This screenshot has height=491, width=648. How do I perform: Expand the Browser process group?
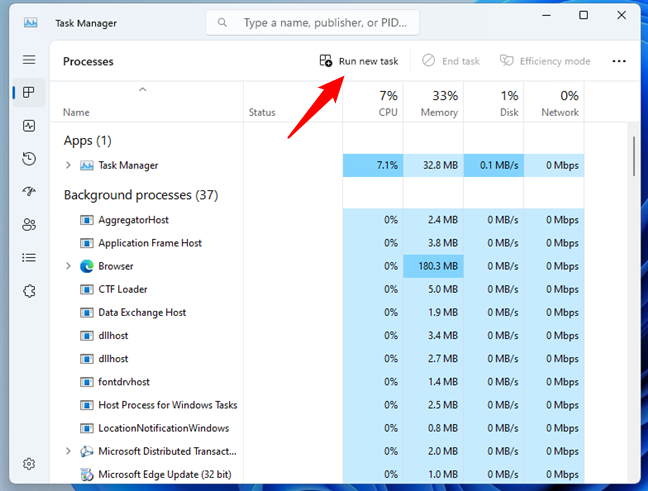[x=68, y=266]
